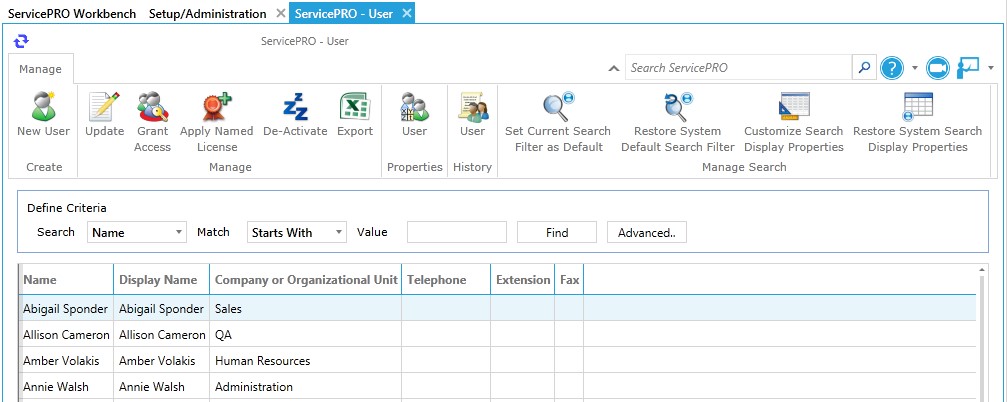Sort by the Name column header
This screenshot has height=402, width=1007.
66,280
